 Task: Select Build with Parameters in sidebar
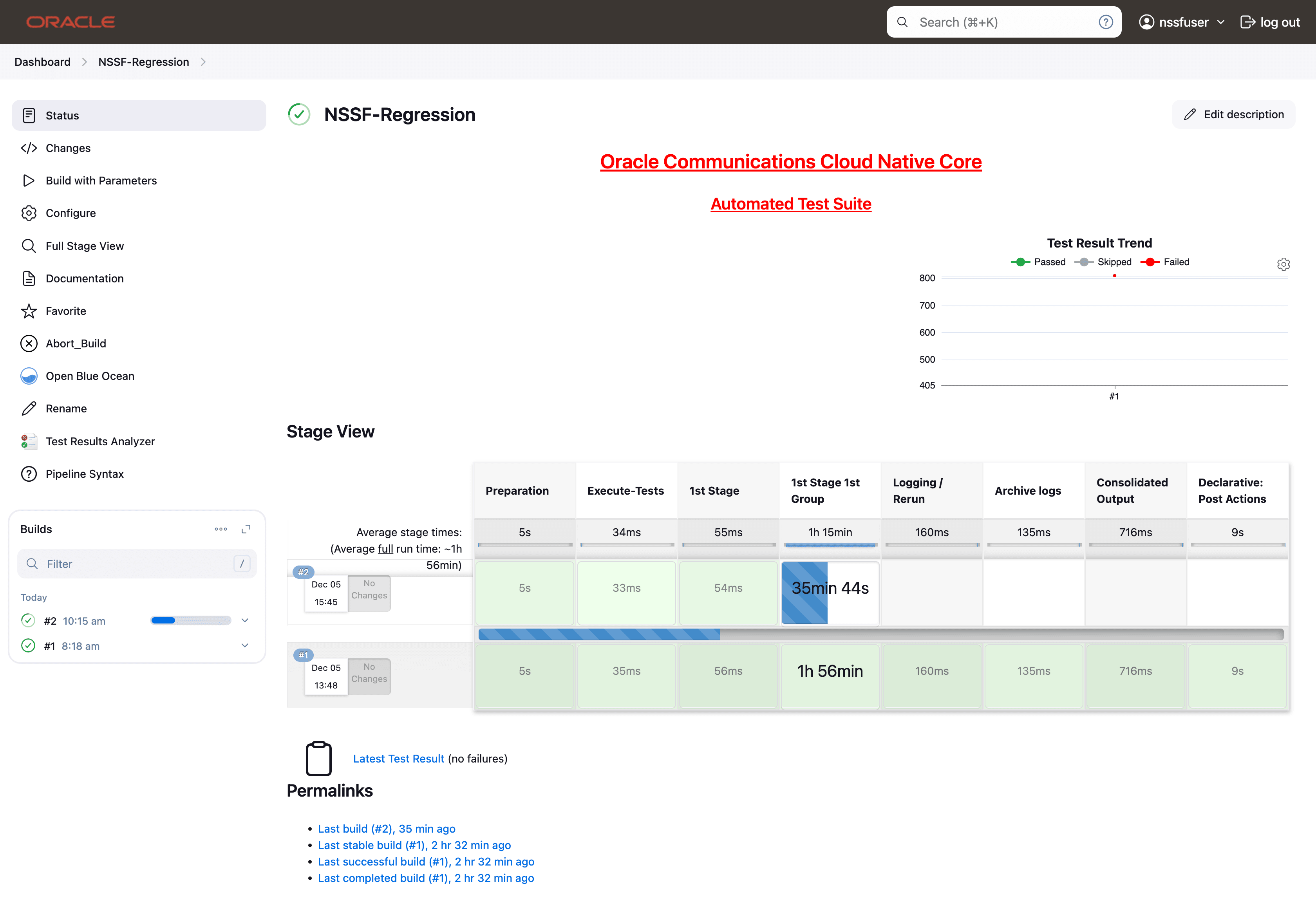coord(101,180)
